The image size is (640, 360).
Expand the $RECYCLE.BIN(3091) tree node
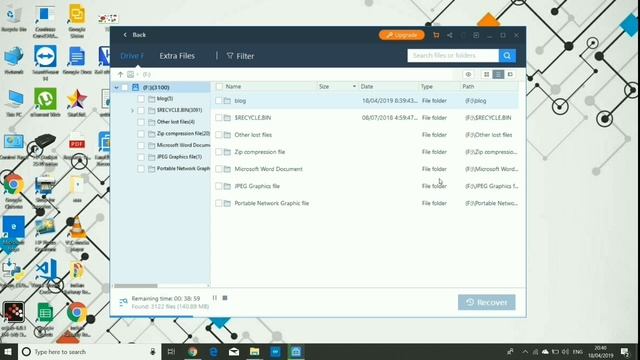pos(132,111)
